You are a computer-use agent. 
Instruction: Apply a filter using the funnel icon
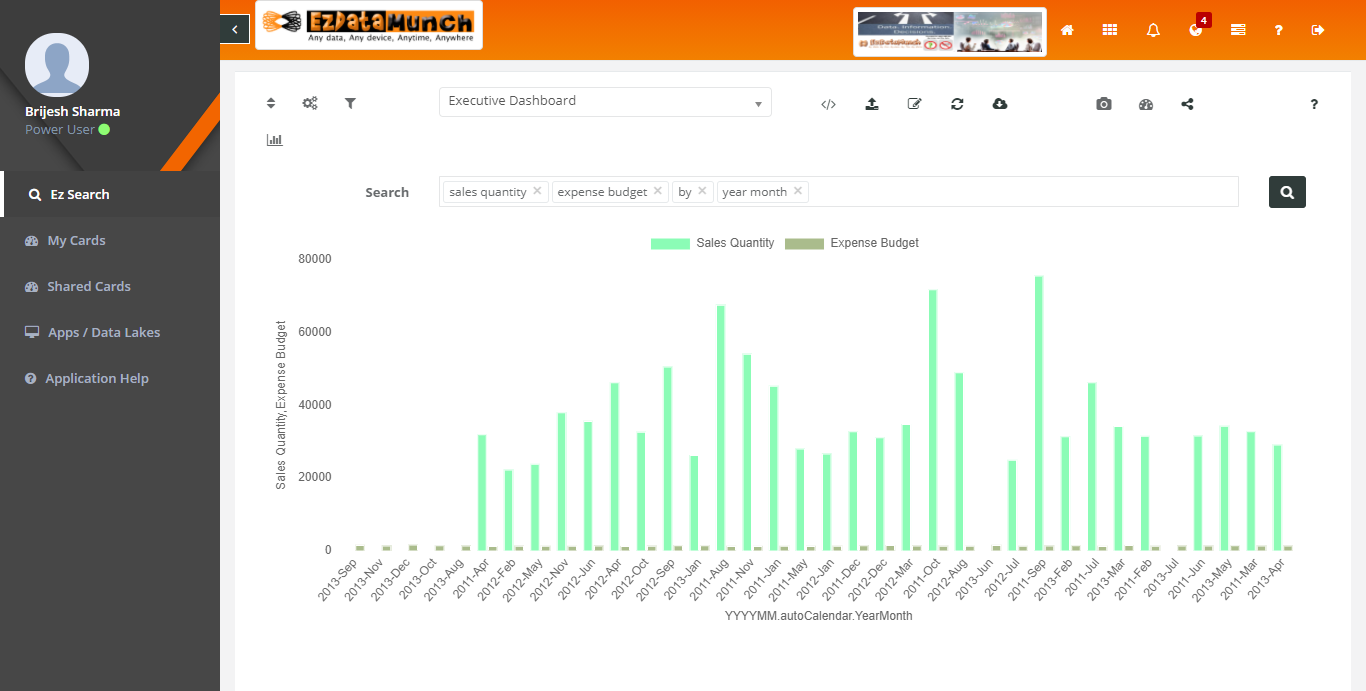coord(350,103)
